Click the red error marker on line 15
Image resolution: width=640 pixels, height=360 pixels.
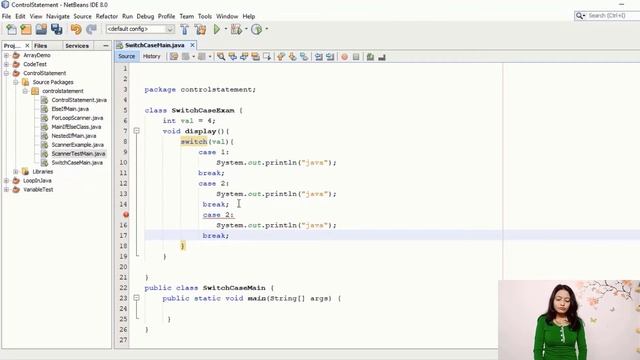(x=126, y=215)
